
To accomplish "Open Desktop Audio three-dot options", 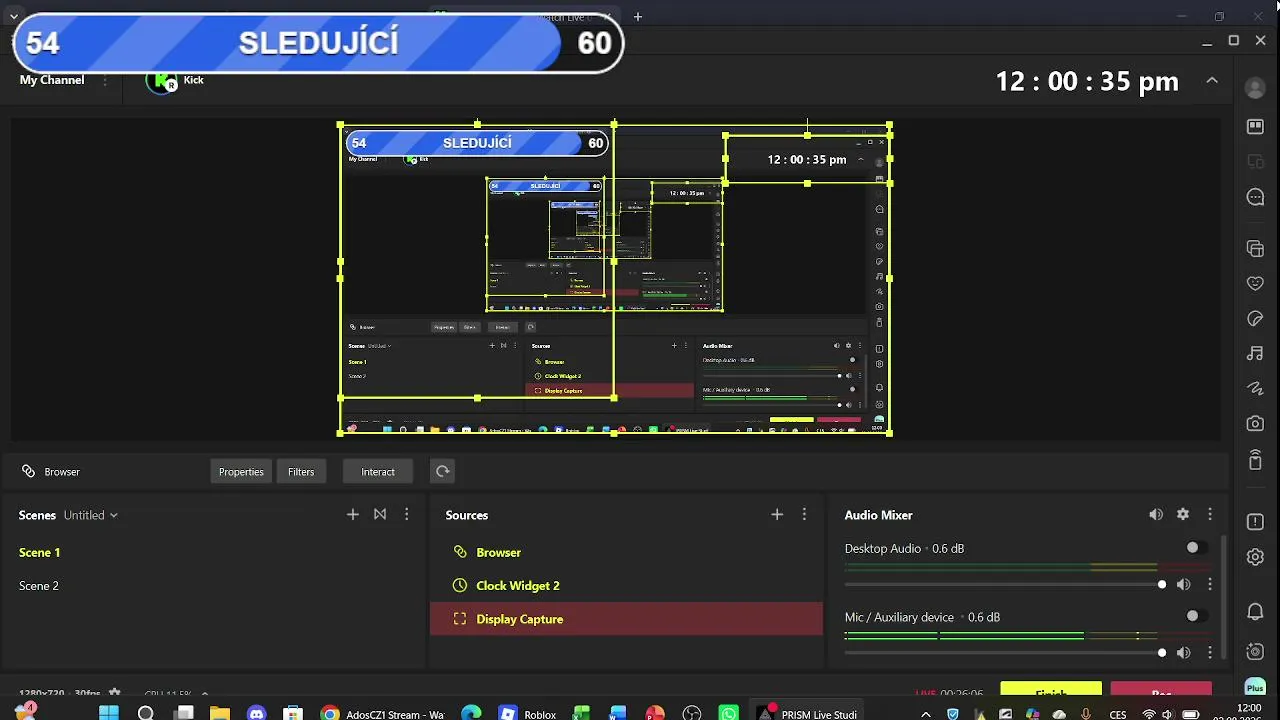I will (1210, 584).
